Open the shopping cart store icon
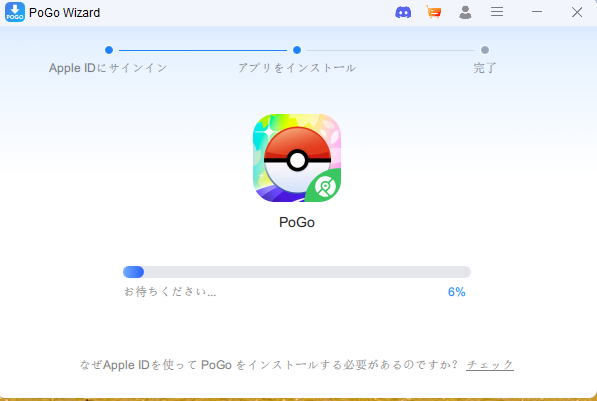This screenshot has height=401, width=597. [434, 12]
